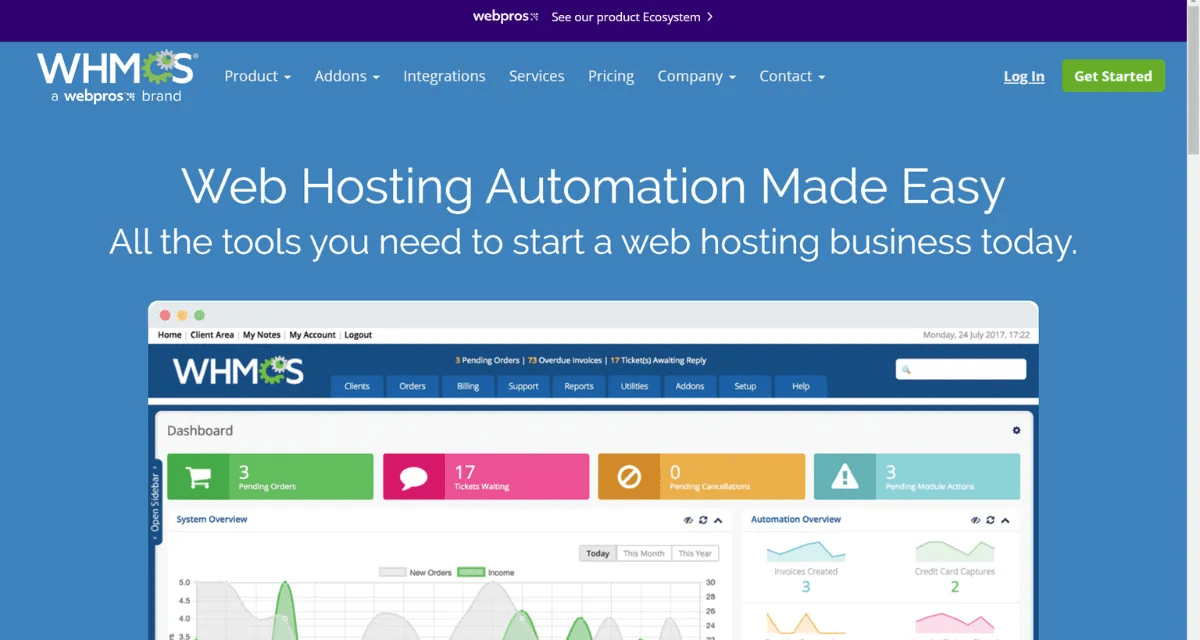Collapse the Automation Overview panel
The height and width of the screenshot is (640, 1200).
tap(1005, 520)
